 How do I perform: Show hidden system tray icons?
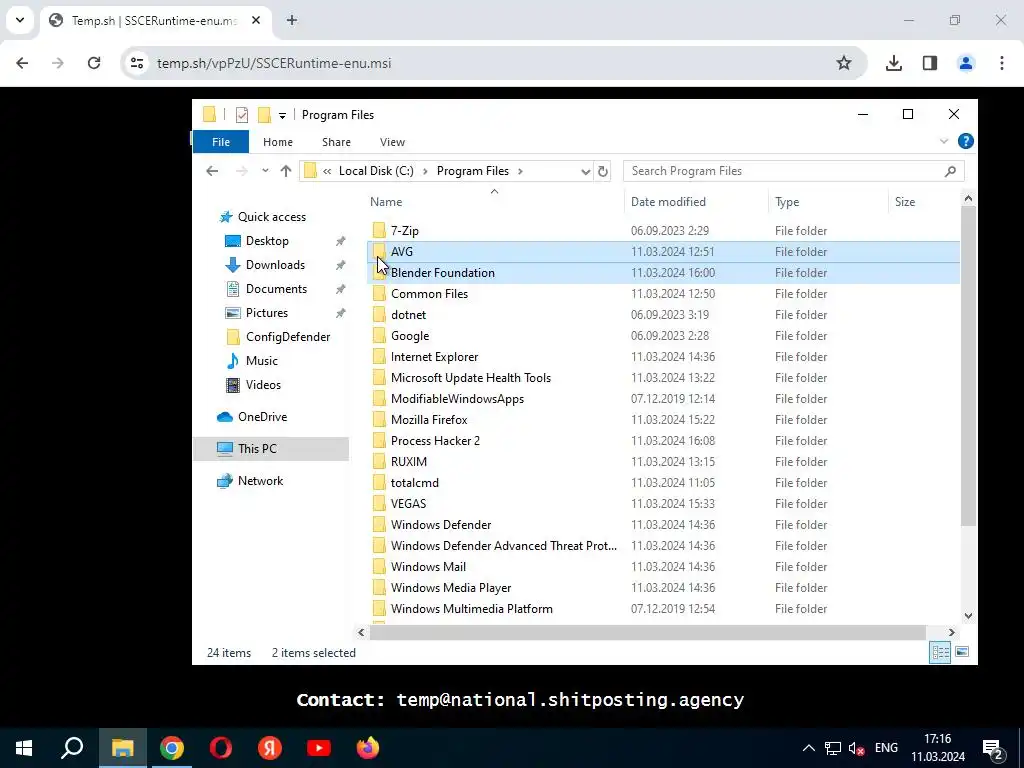tap(808, 748)
